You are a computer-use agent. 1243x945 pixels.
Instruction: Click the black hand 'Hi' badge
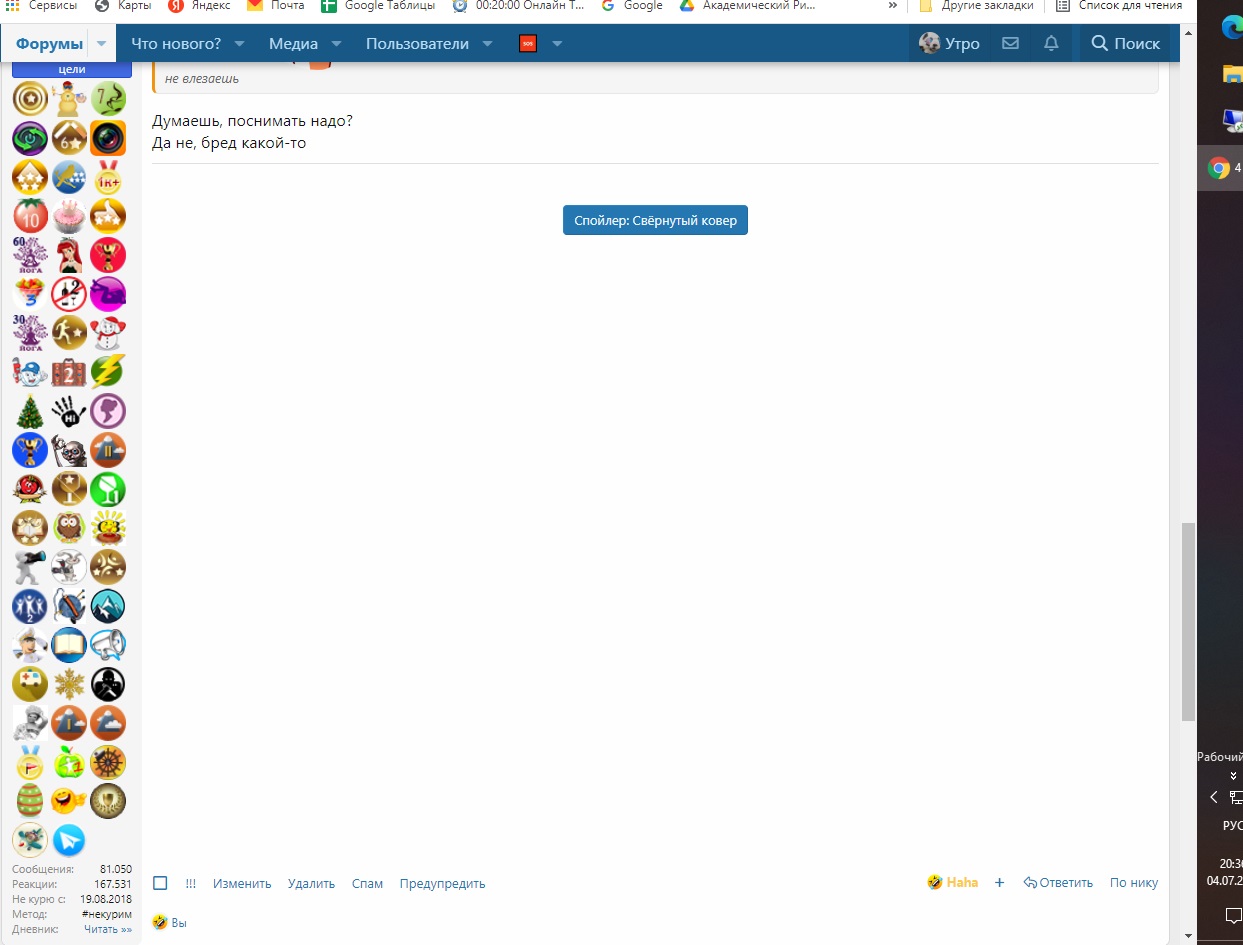69,411
